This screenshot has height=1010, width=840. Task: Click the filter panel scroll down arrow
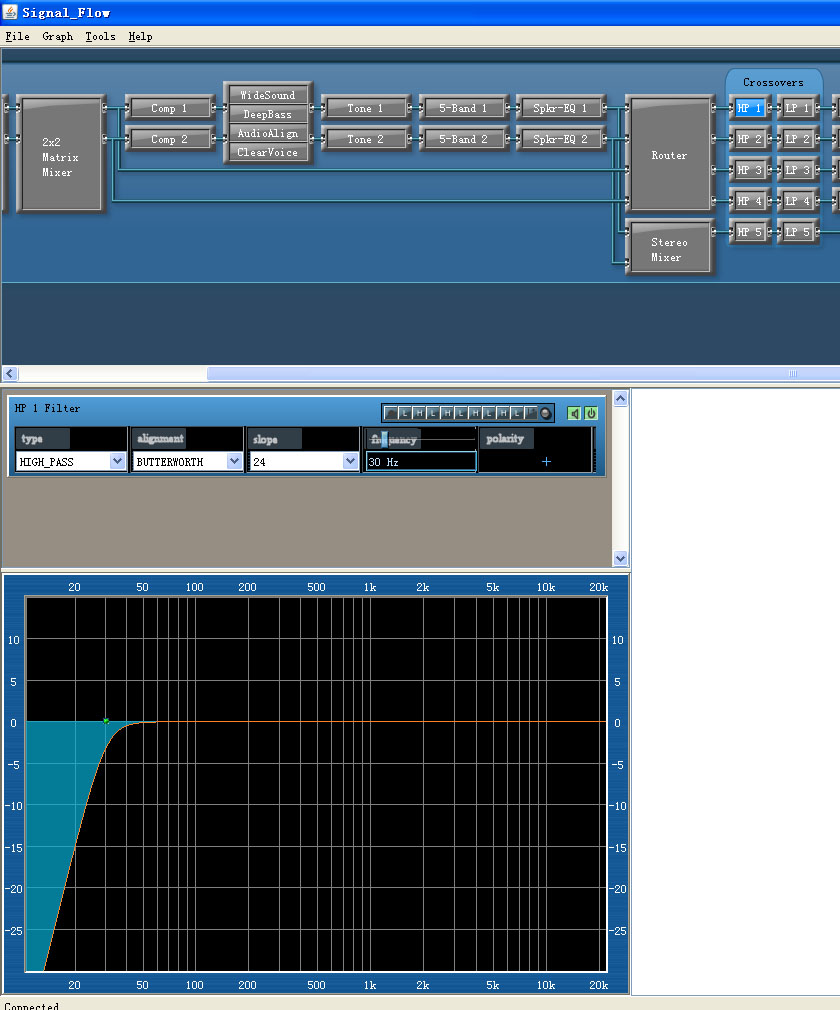[620, 558]
